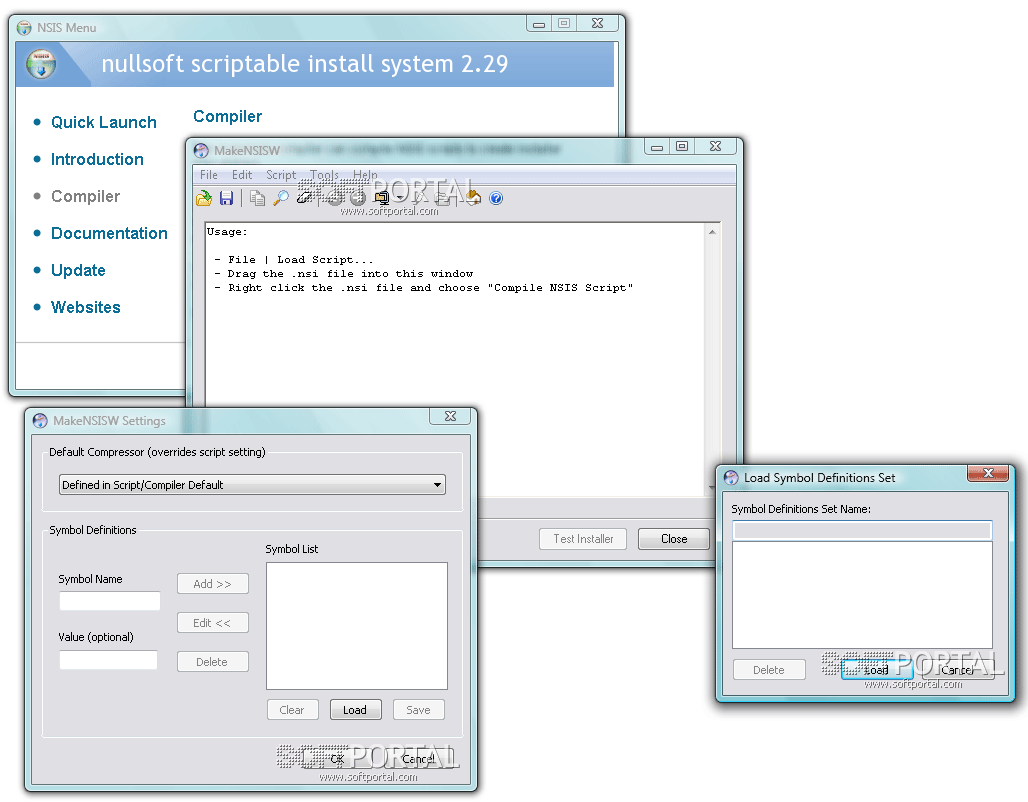Open the Update section in NSIS Menu
This screenshot has height=802, width=1028.
point(78,270)
